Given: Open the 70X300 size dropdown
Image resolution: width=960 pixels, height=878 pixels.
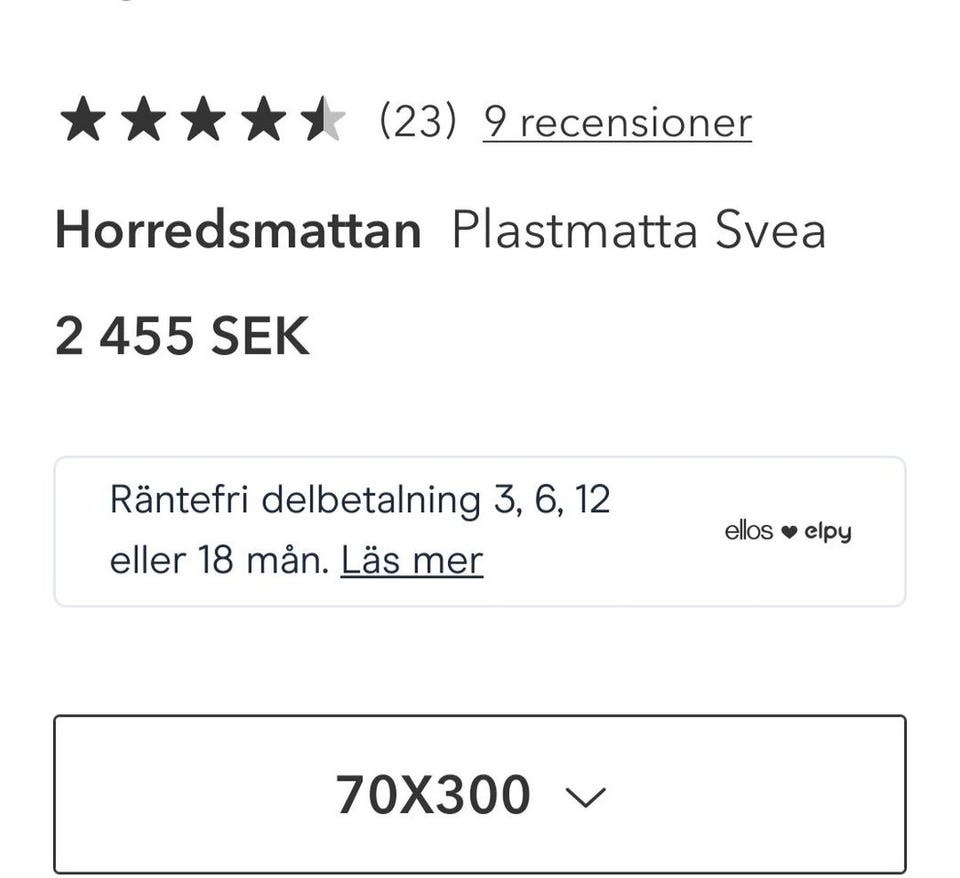Looking at the screenshot, I should pyautogui.click(x=480, y=795).
